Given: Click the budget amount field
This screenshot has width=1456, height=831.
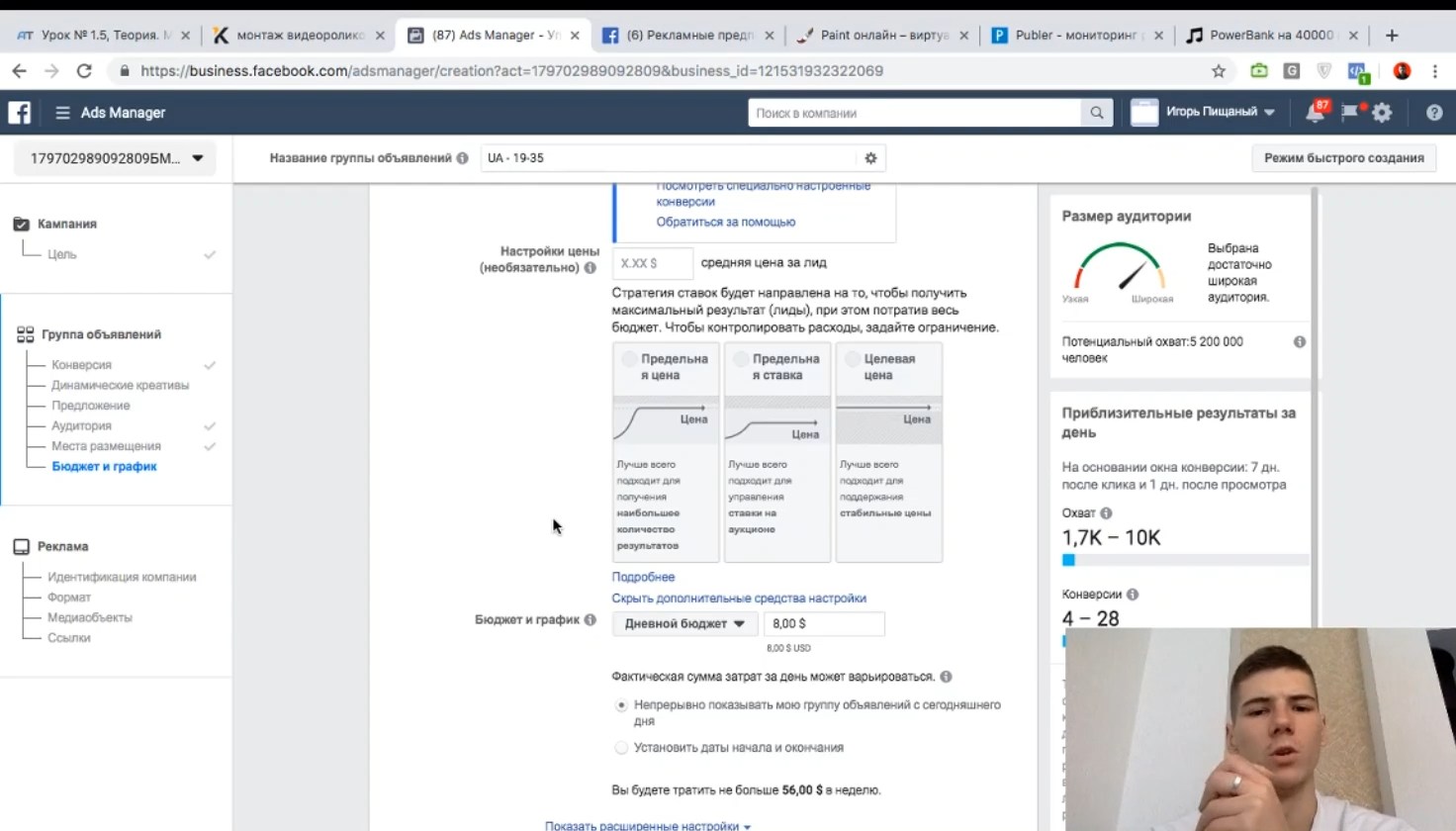Looking at the screenshot, I should [x=823, y=624].
